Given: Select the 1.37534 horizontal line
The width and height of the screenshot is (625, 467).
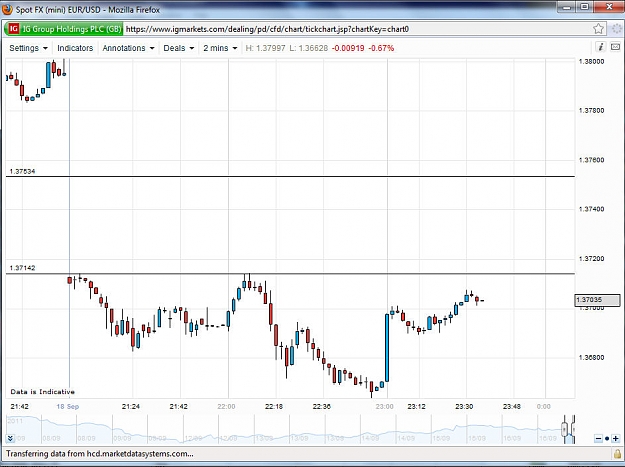Looking at the screenshot, I should click(x=290, y=176).
